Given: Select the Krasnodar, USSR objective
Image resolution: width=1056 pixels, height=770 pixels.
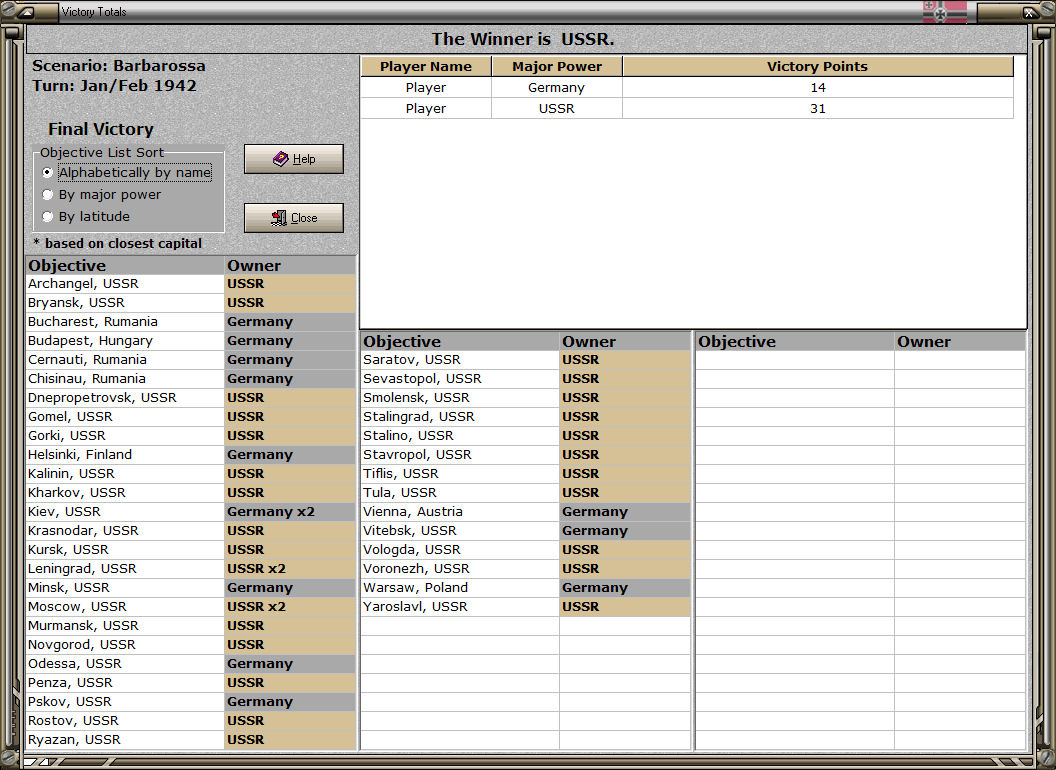Looking at the screenshot, I should pyautogui.click(x=125, y=530).
